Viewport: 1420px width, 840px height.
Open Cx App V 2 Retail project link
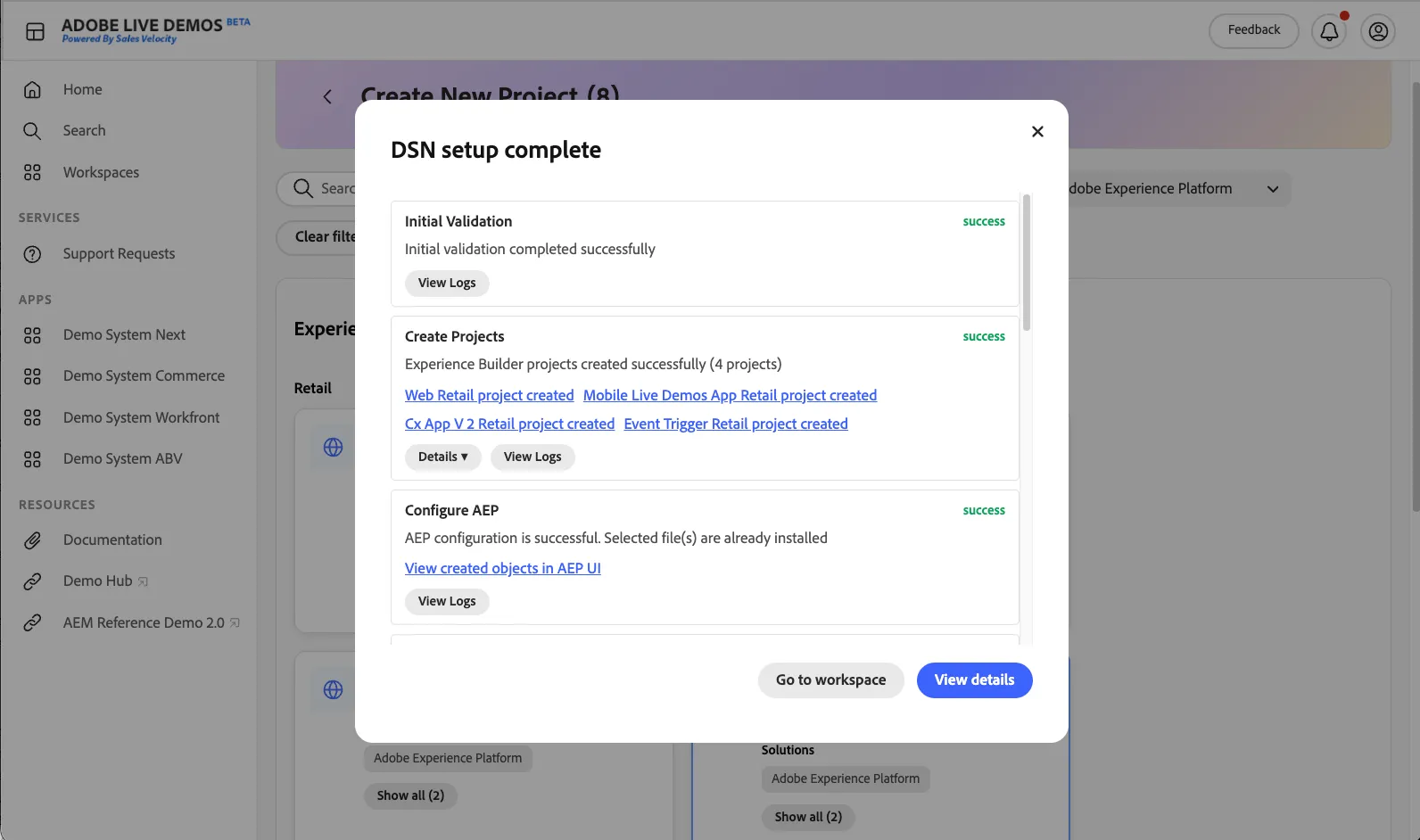point(509,424)
